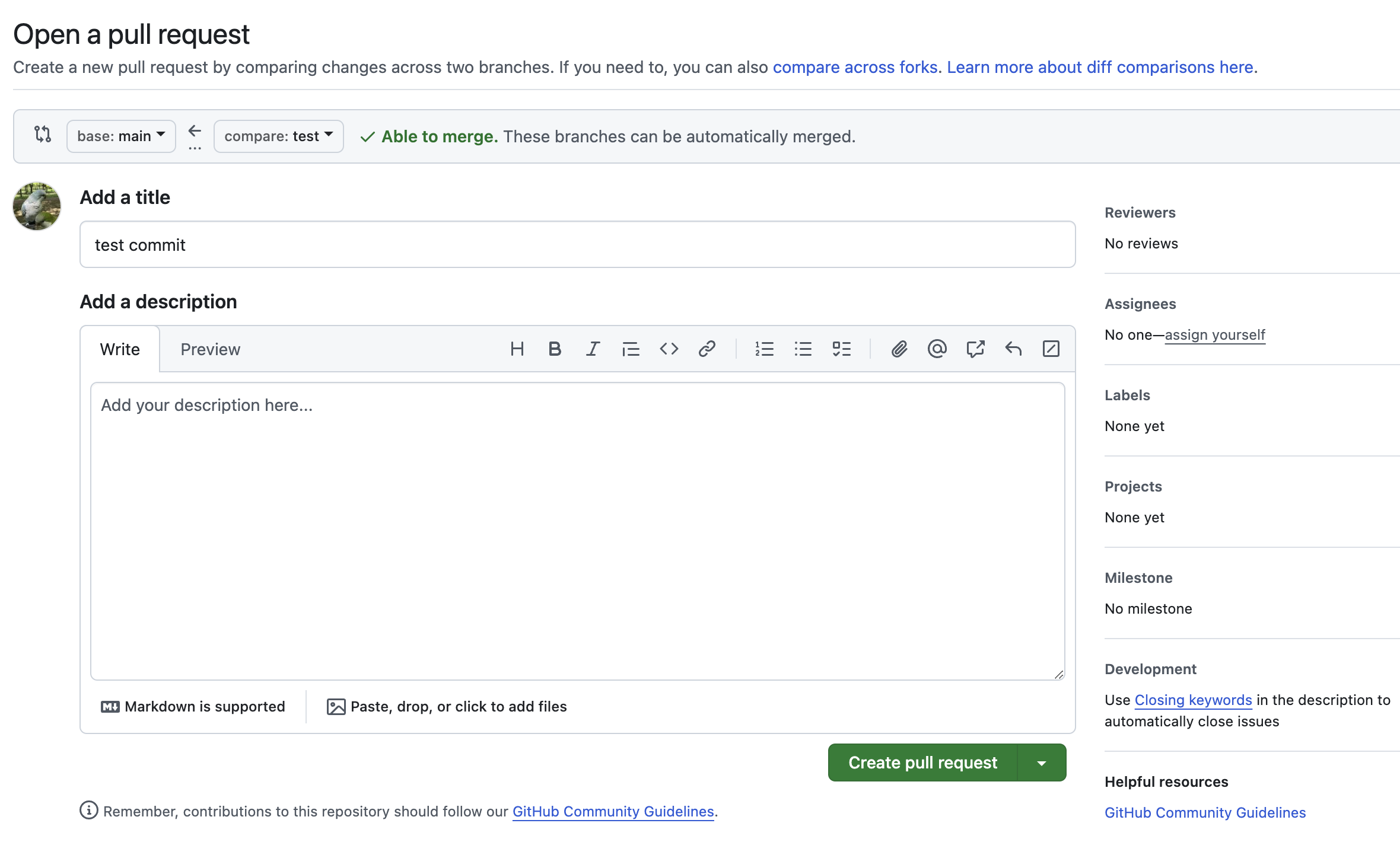Open GitHub Community Guidelines under Helpful resources

(1205, 812)
